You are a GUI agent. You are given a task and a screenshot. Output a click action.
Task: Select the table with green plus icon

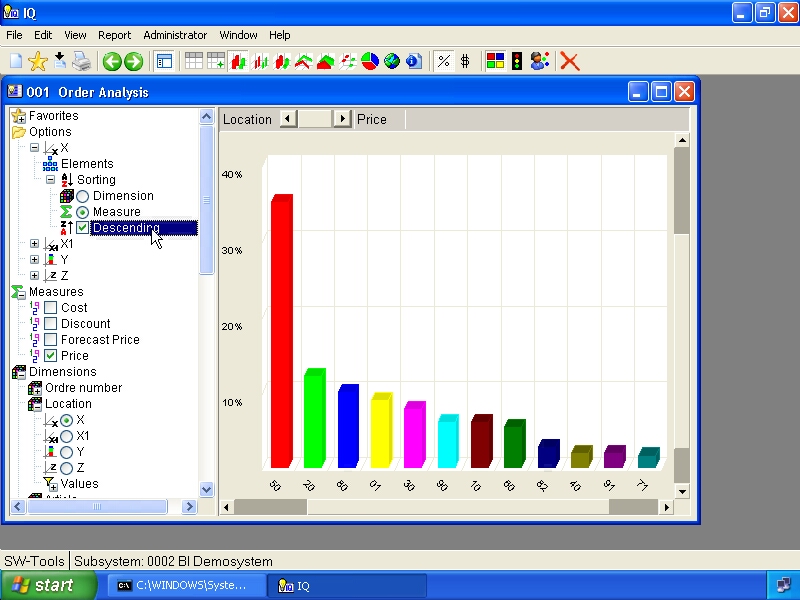(x=215, y=61)
